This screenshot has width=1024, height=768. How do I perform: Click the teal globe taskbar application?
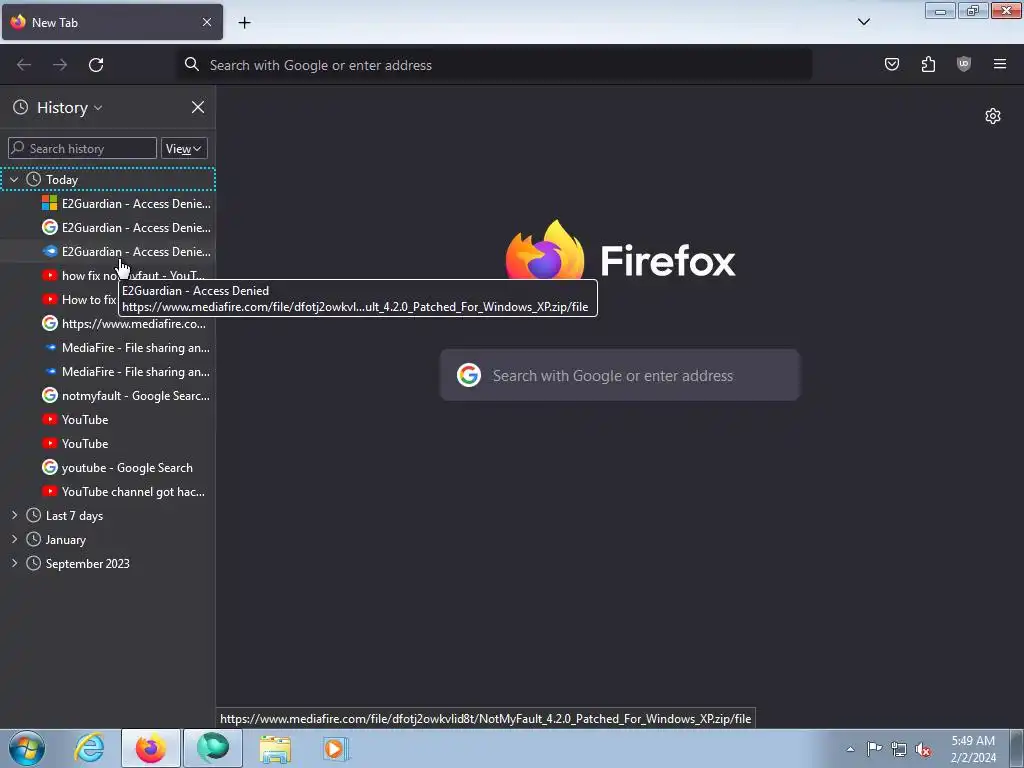[x=213, y=748]
